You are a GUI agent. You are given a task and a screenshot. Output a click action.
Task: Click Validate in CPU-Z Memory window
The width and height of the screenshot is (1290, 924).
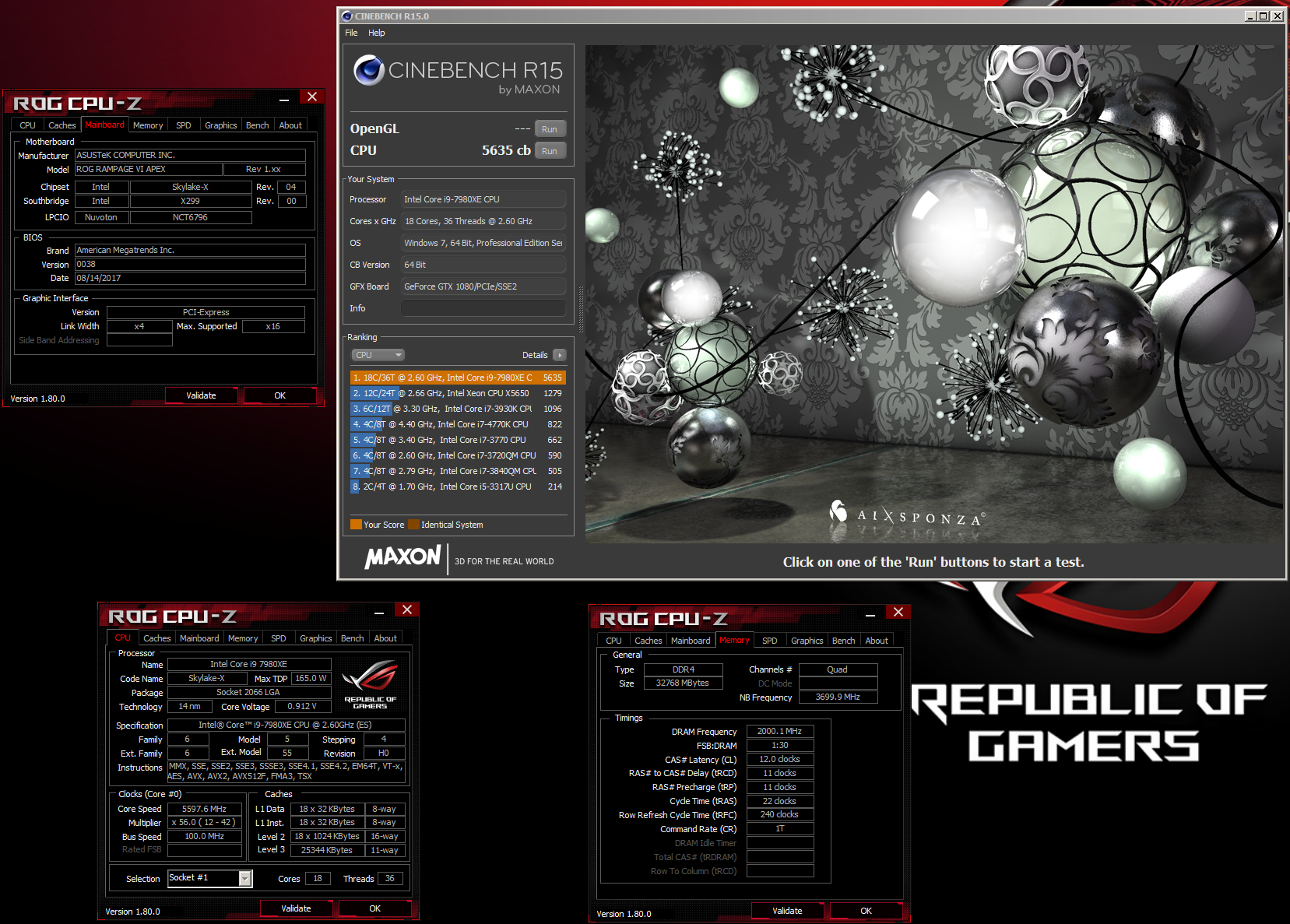(x=788, y=911)
